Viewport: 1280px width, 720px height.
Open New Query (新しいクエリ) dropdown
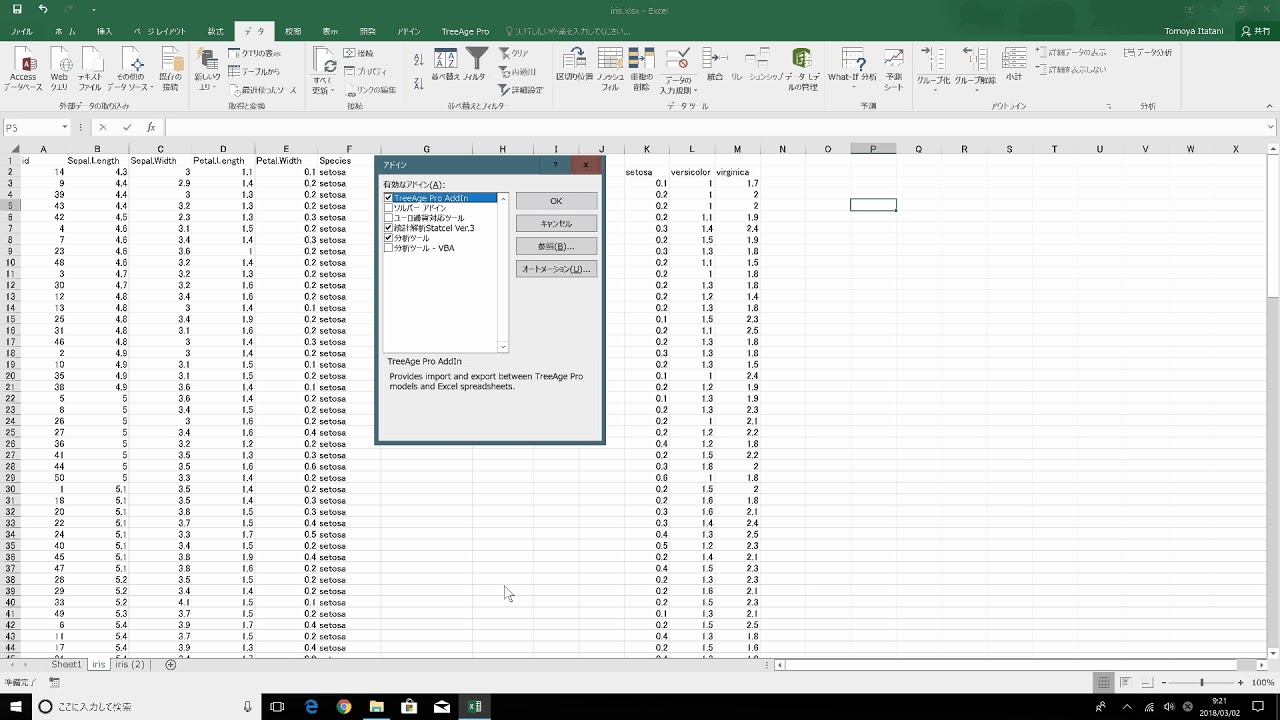coord(207,70)
